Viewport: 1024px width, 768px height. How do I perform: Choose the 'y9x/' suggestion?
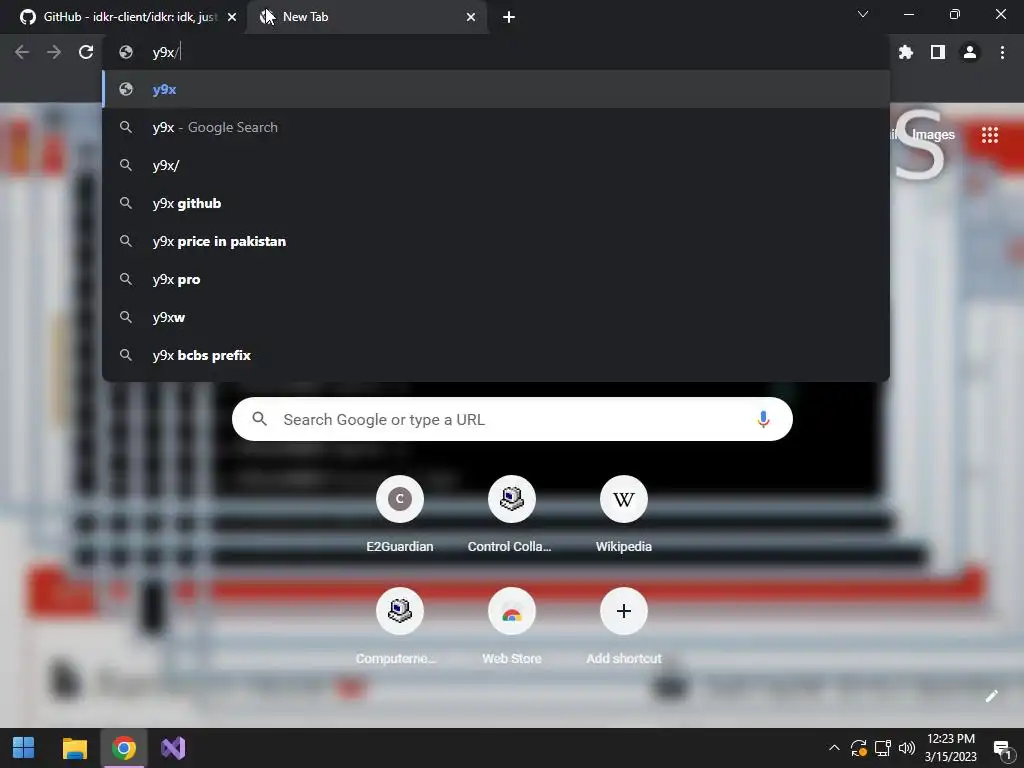tap(496, 165)
